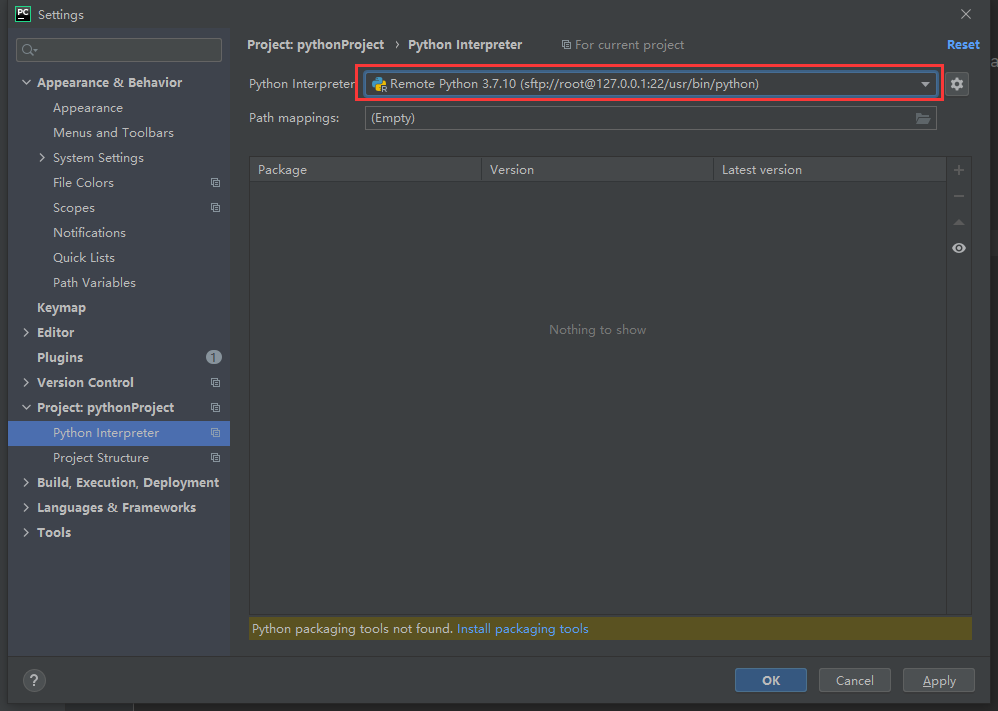Click the project-level icon beside File Colors

pyautogui.click(x=215, y=183)
